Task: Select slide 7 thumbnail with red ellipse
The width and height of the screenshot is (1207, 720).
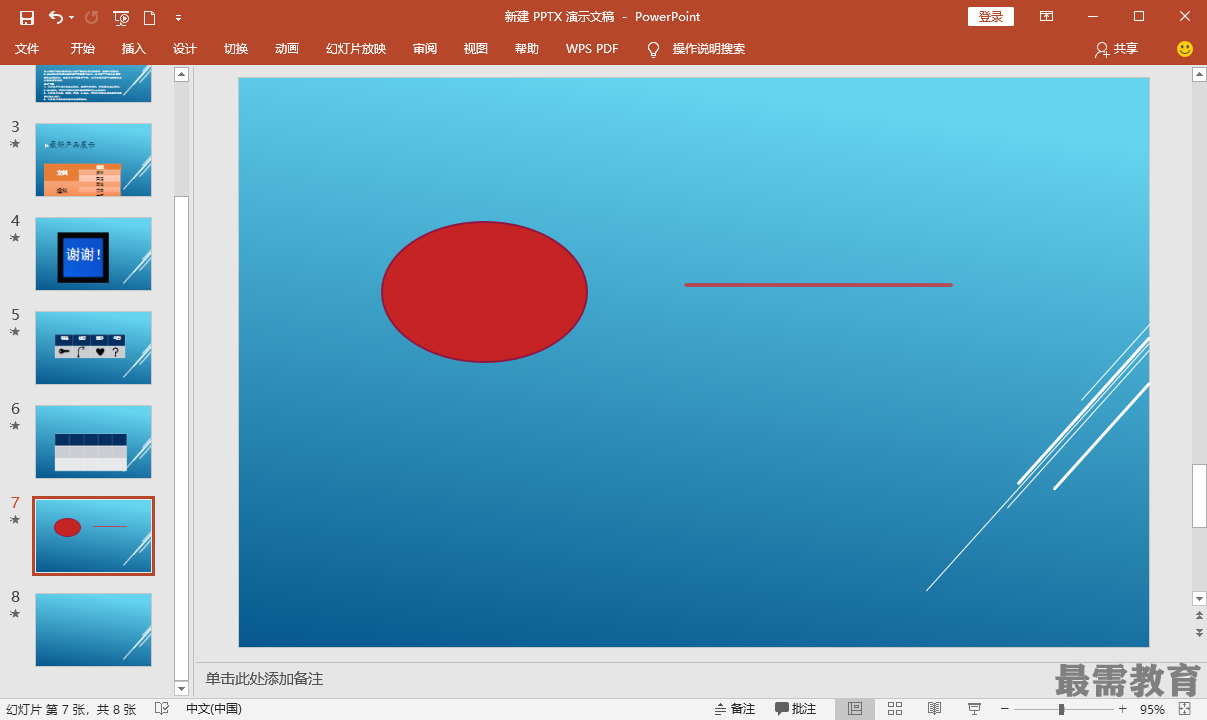Action: coord(94,536)
